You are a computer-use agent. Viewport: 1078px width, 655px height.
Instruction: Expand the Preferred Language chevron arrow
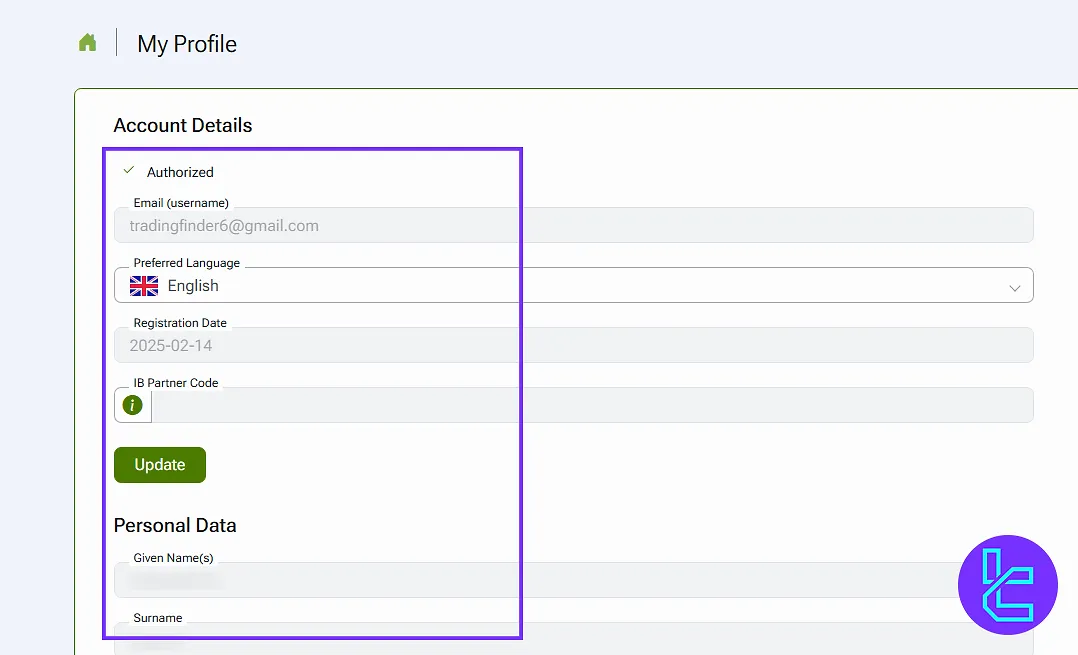1014,287
